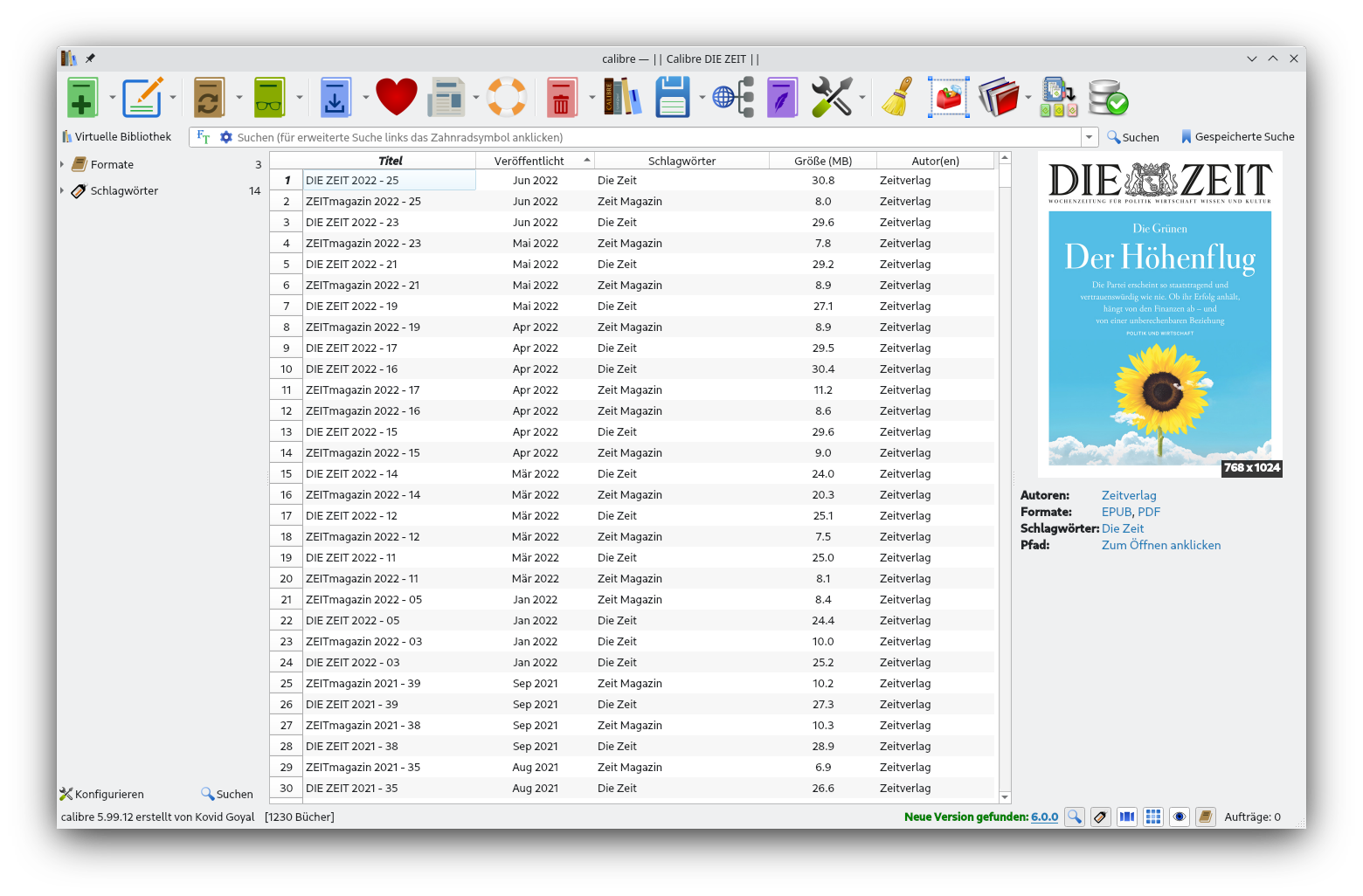Click the green View book glasses icon
The width and height of the screenshot is (1363, 896).
[269, 97]
